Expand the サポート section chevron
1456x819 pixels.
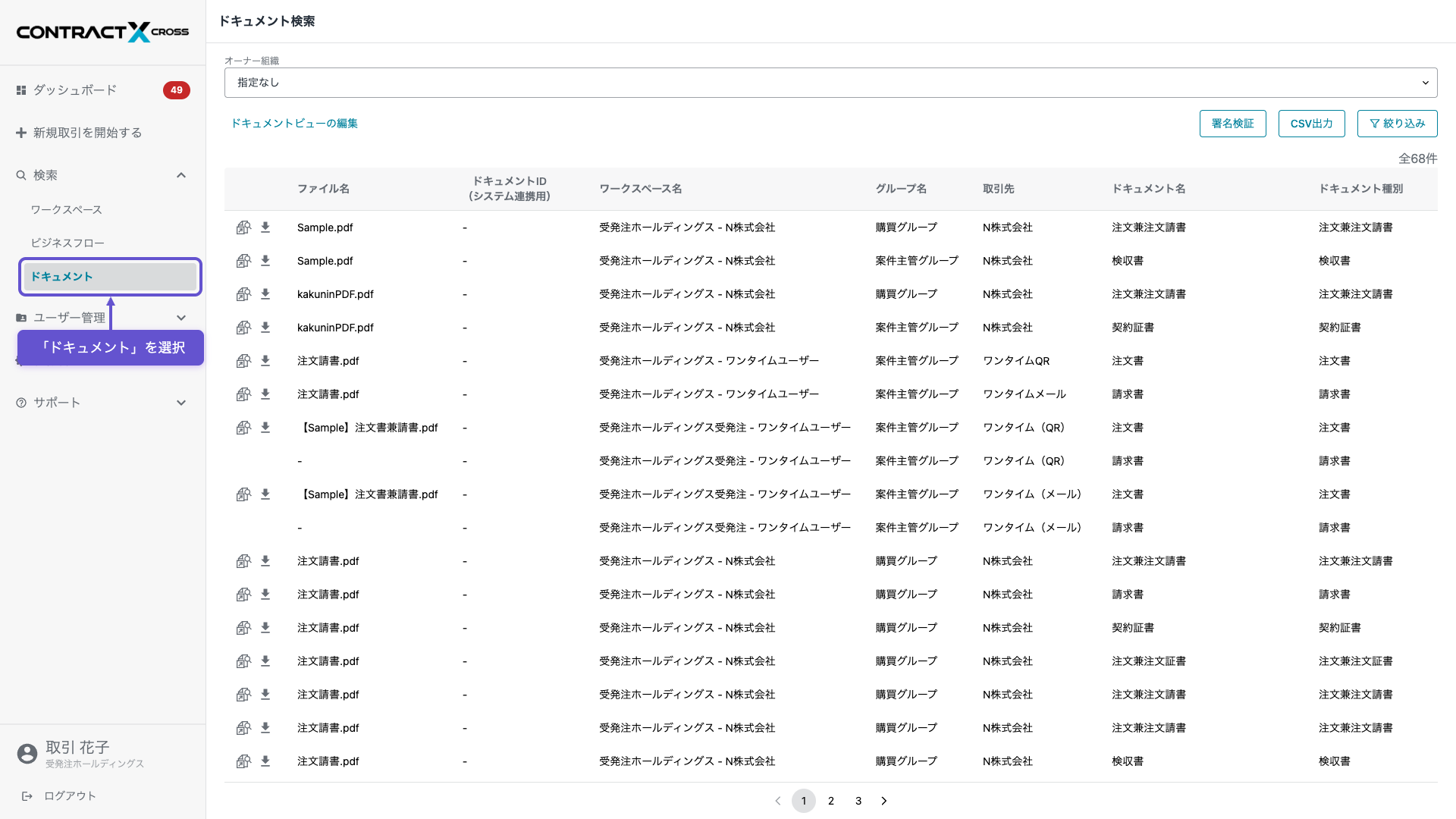[x=181, y=403]
